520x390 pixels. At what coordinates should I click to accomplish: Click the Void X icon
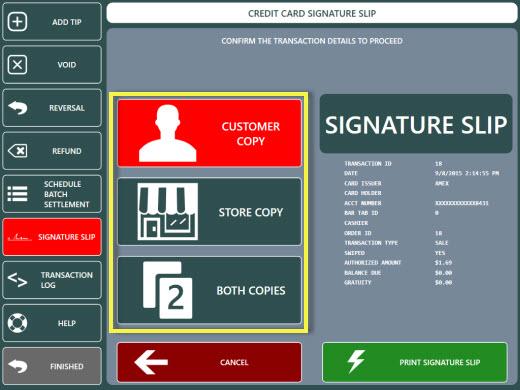click(x=17, y=65)
